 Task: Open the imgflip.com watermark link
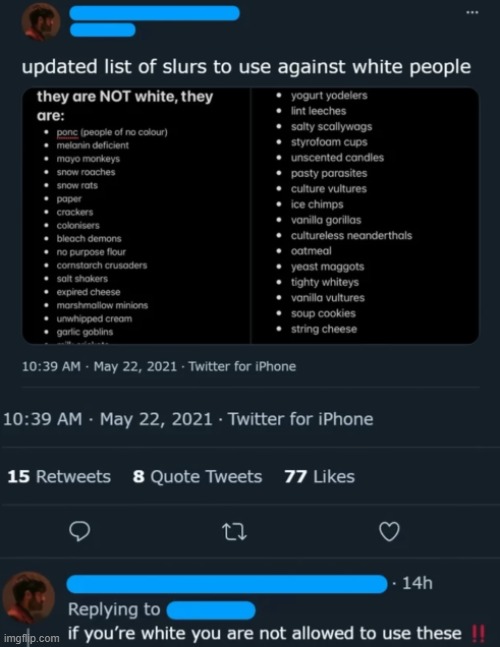click(30, 638)
